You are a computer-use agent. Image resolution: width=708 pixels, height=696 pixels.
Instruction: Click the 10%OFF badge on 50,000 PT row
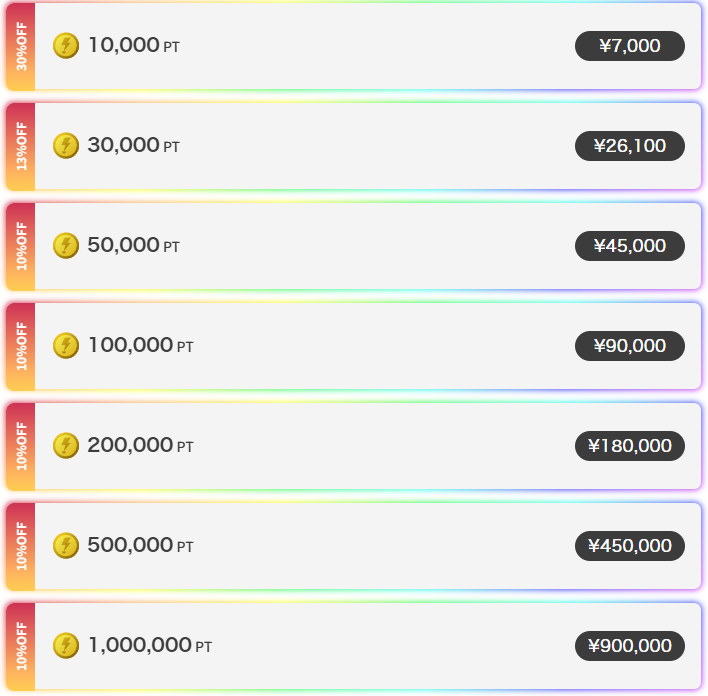coord(21,246)
